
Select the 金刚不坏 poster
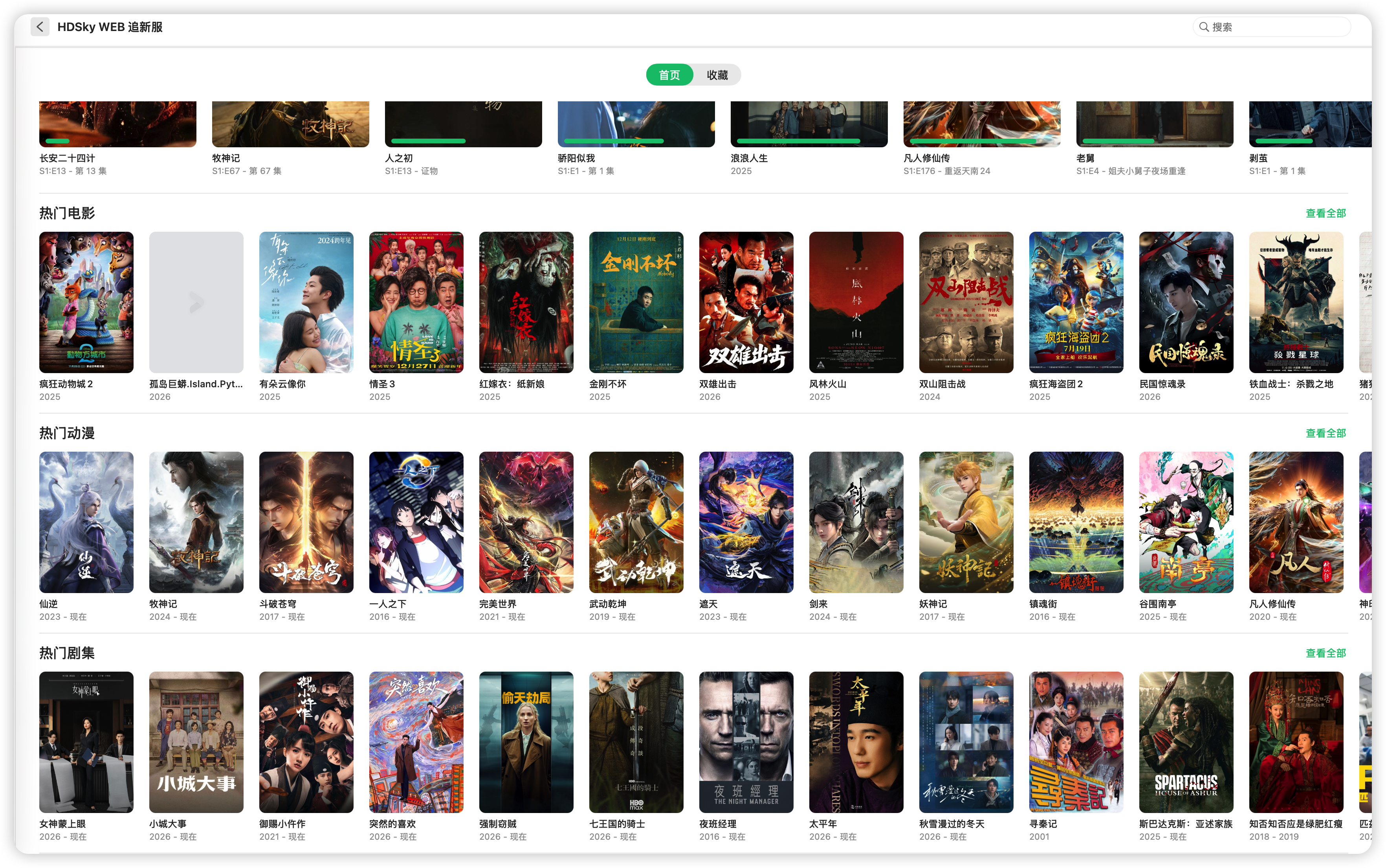636,302
